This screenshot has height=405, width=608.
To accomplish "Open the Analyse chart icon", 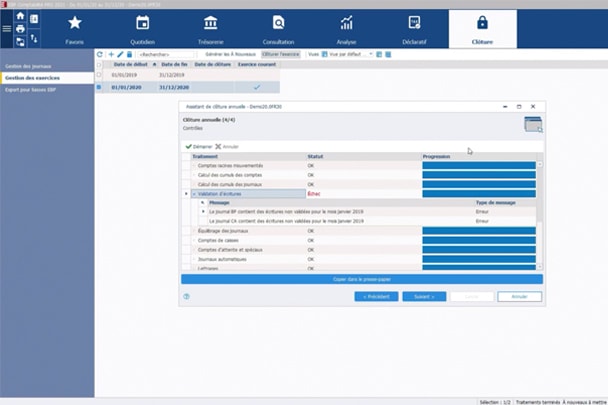I will [346, 28].
